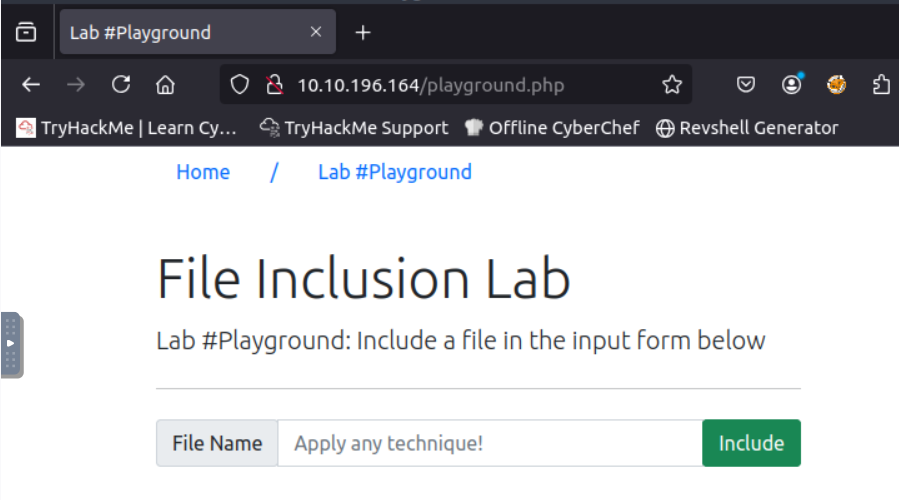This screenshot has height=500, width=899.
Task: Open the Pocket save icon
Action: tap(745, 85)
